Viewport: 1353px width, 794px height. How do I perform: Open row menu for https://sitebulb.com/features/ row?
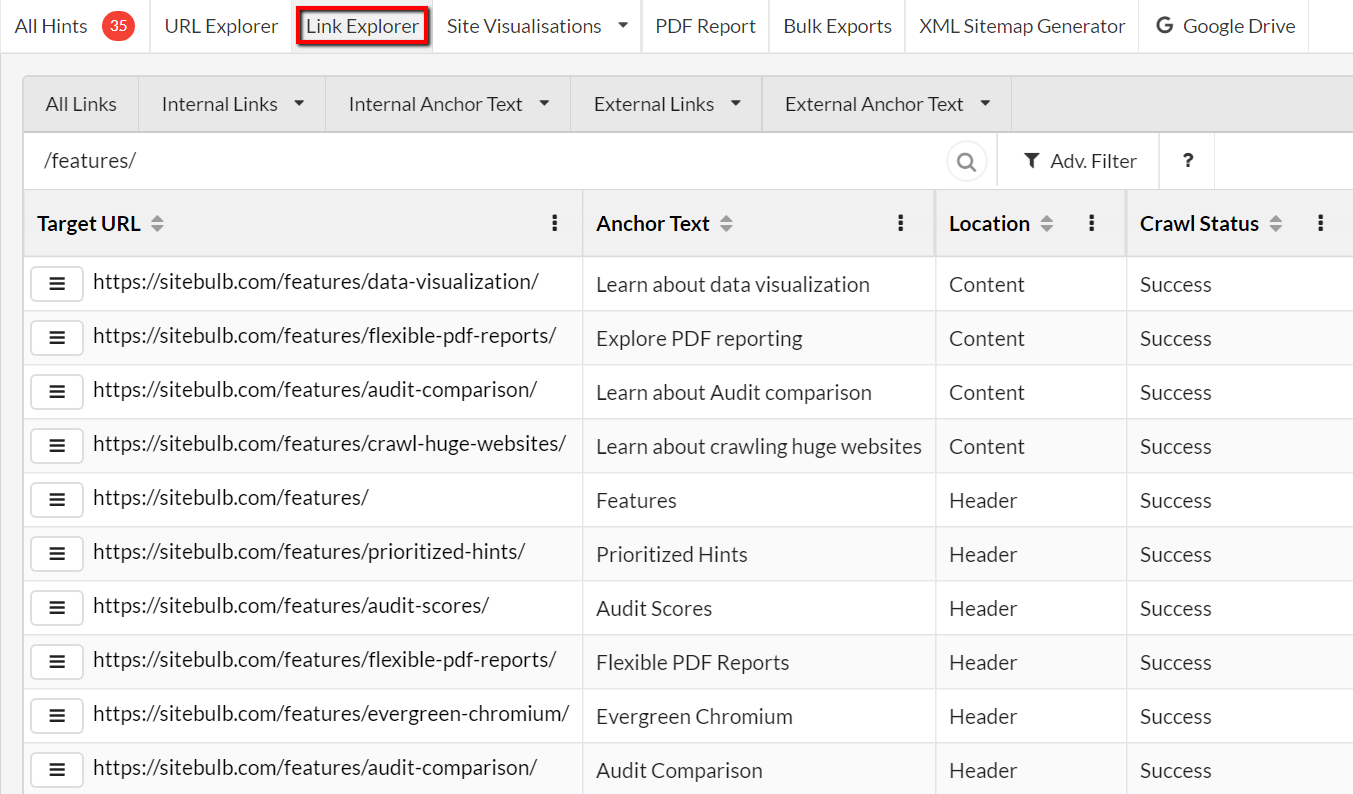pyautogui.click(x=57, y=500)
